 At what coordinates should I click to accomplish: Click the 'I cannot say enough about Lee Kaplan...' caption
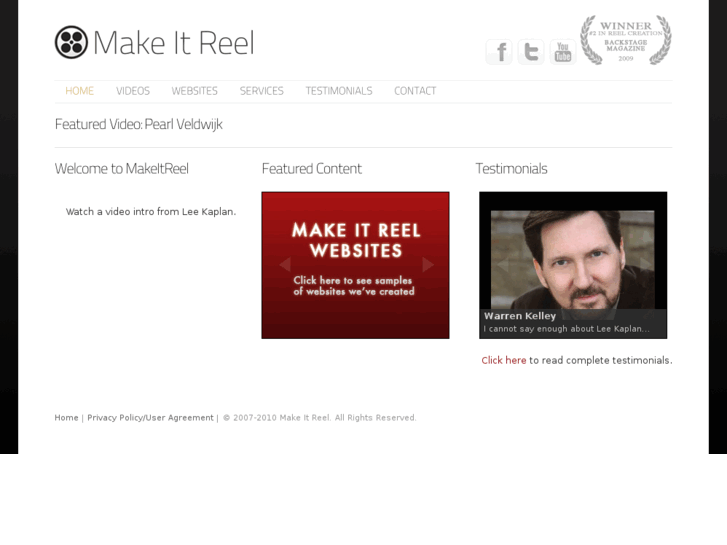pyautogui.click(x=567, y=329)
